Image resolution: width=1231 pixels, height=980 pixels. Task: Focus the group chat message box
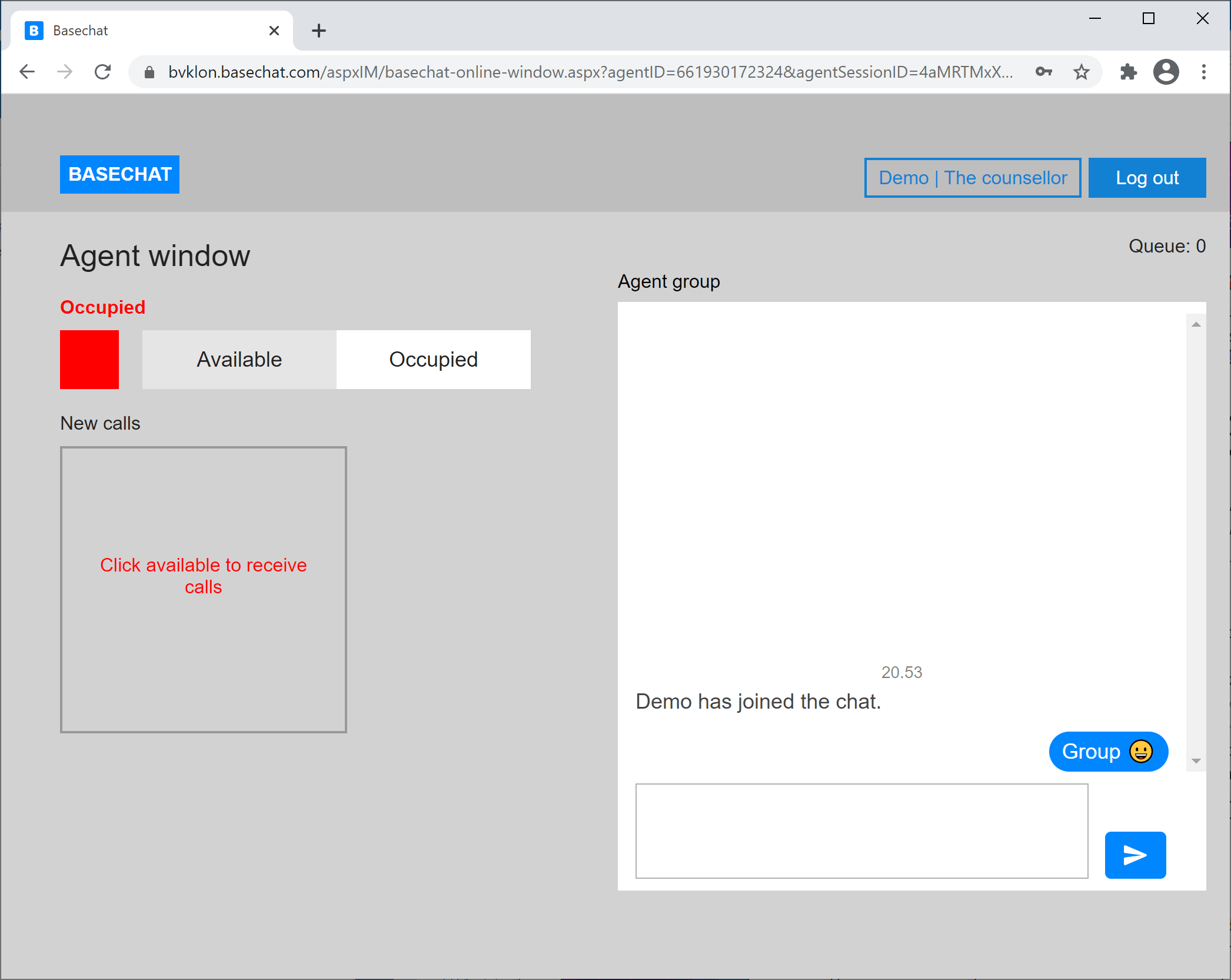tap(861, 830)
